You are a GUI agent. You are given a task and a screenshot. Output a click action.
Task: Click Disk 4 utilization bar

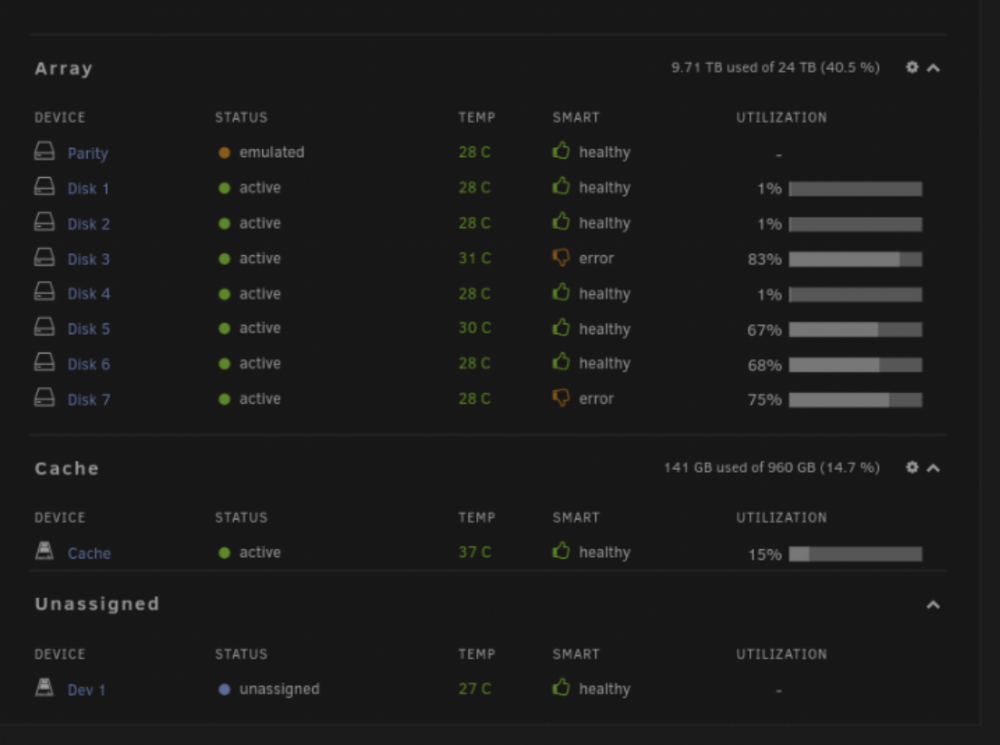click(x=855, y=295)
